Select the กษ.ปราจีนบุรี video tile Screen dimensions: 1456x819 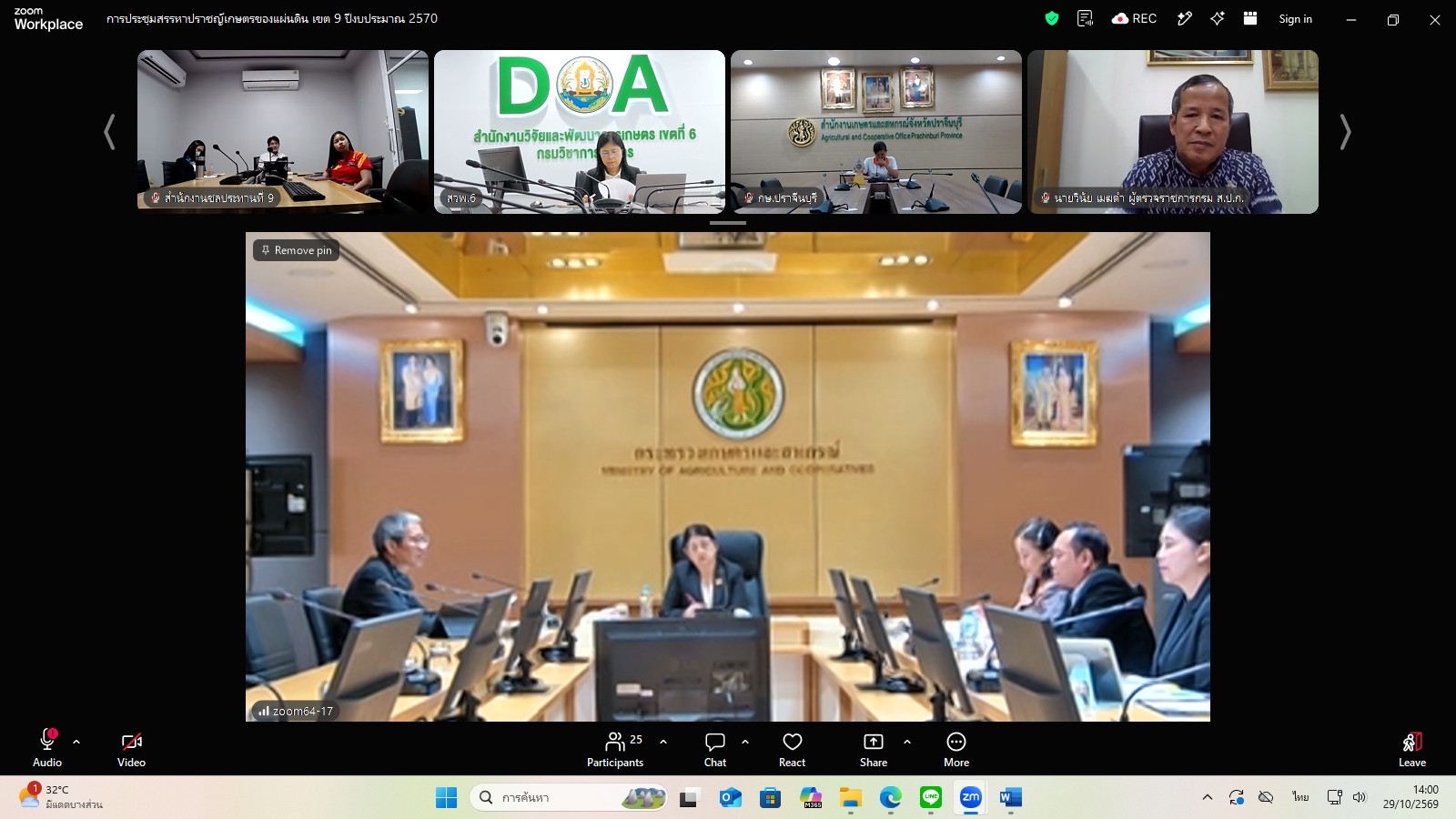pyautogui.click(x=876, y=132)
